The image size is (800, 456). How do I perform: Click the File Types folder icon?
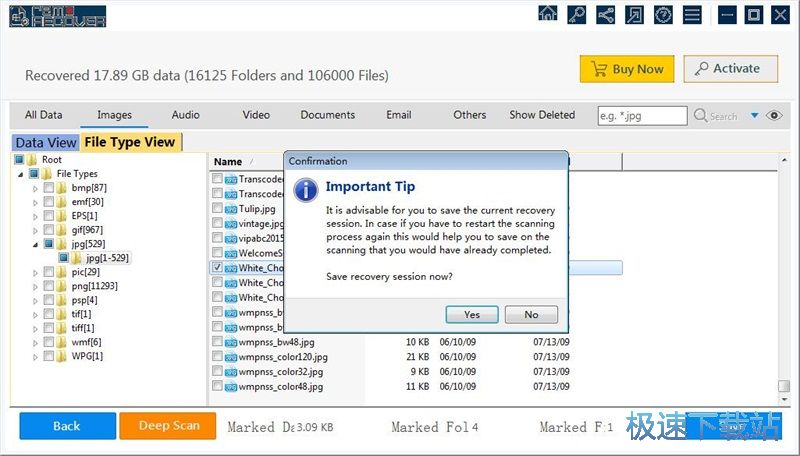point(47,174)
